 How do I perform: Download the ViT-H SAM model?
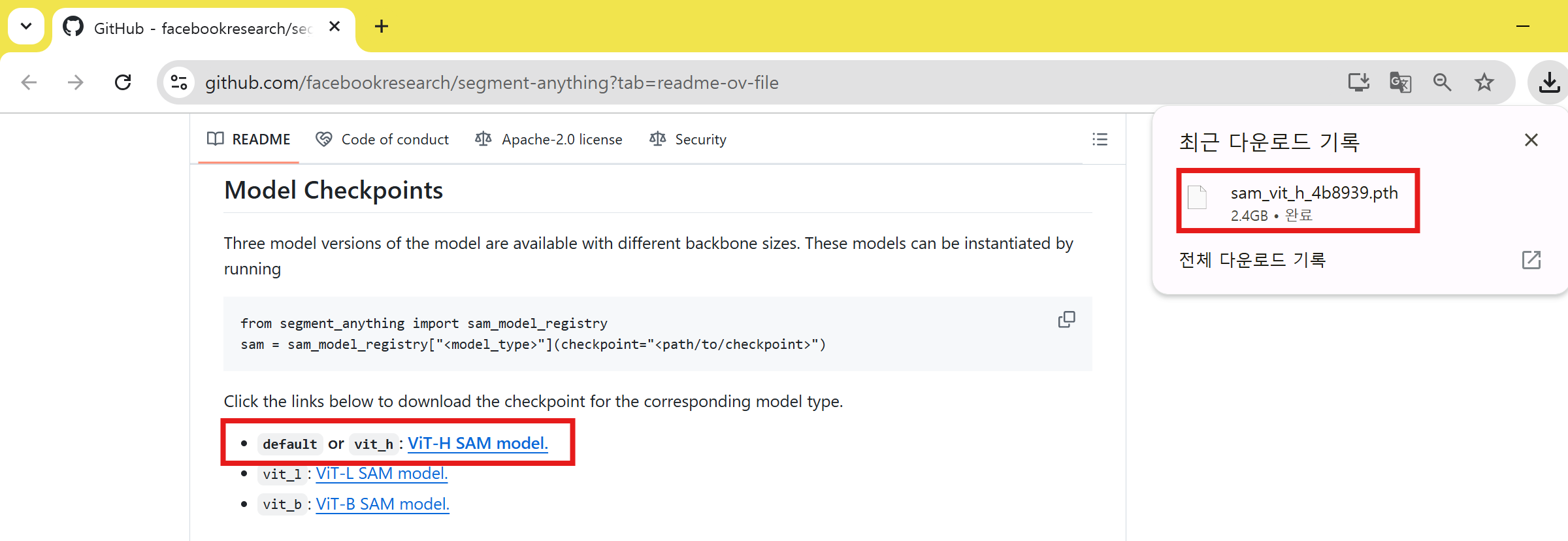click(x=478, y=443)
